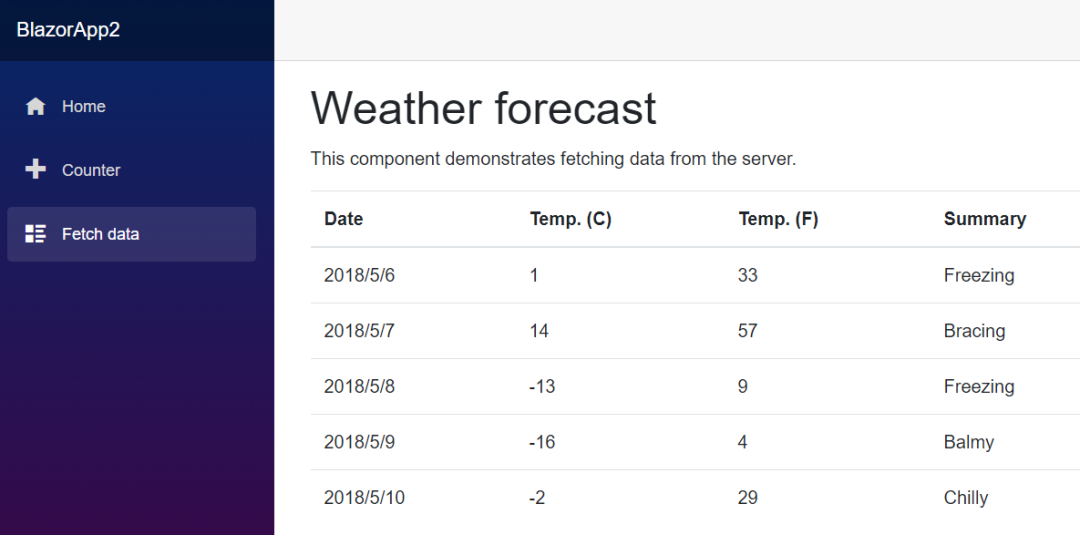The height and width of the screenshot is (535, 1080).
Task: Click the Chilly summary cell
Action: (x=966, y=498)
